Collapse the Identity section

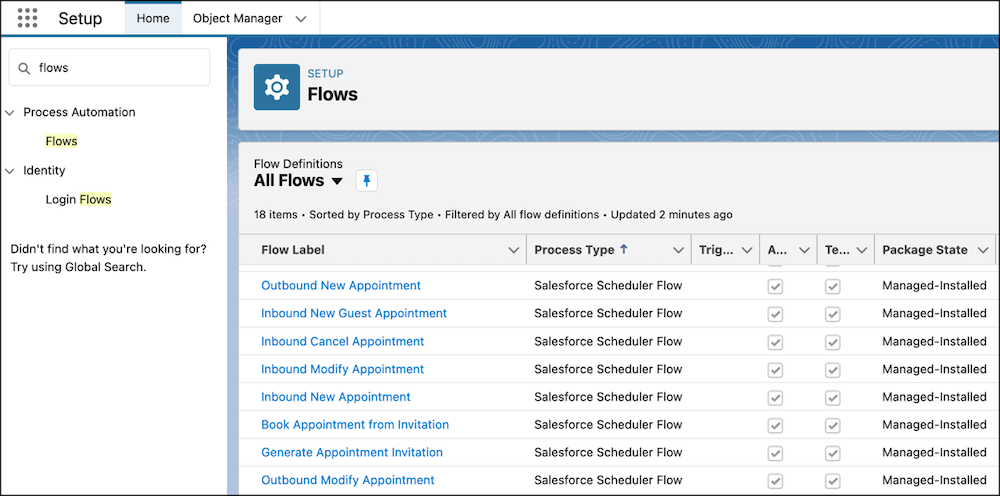coord(10,171)
